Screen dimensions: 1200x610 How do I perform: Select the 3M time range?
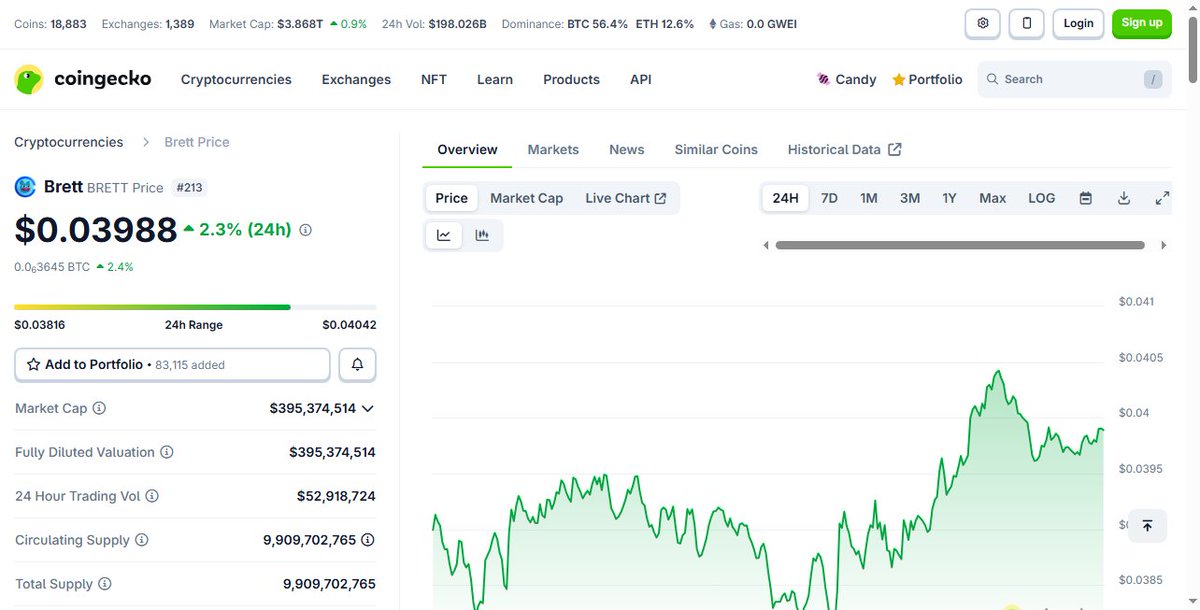[x=910, y=198]
